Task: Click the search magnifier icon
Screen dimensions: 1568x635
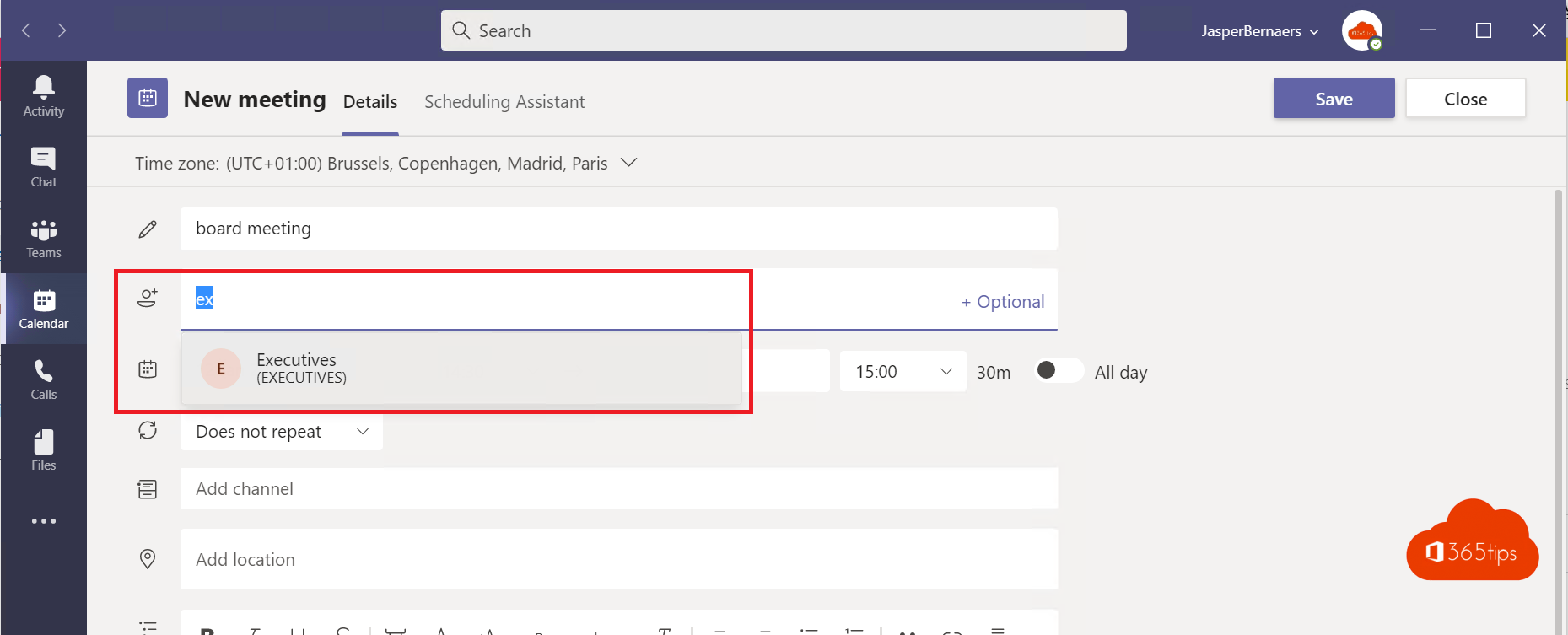Action: [461, 30]
